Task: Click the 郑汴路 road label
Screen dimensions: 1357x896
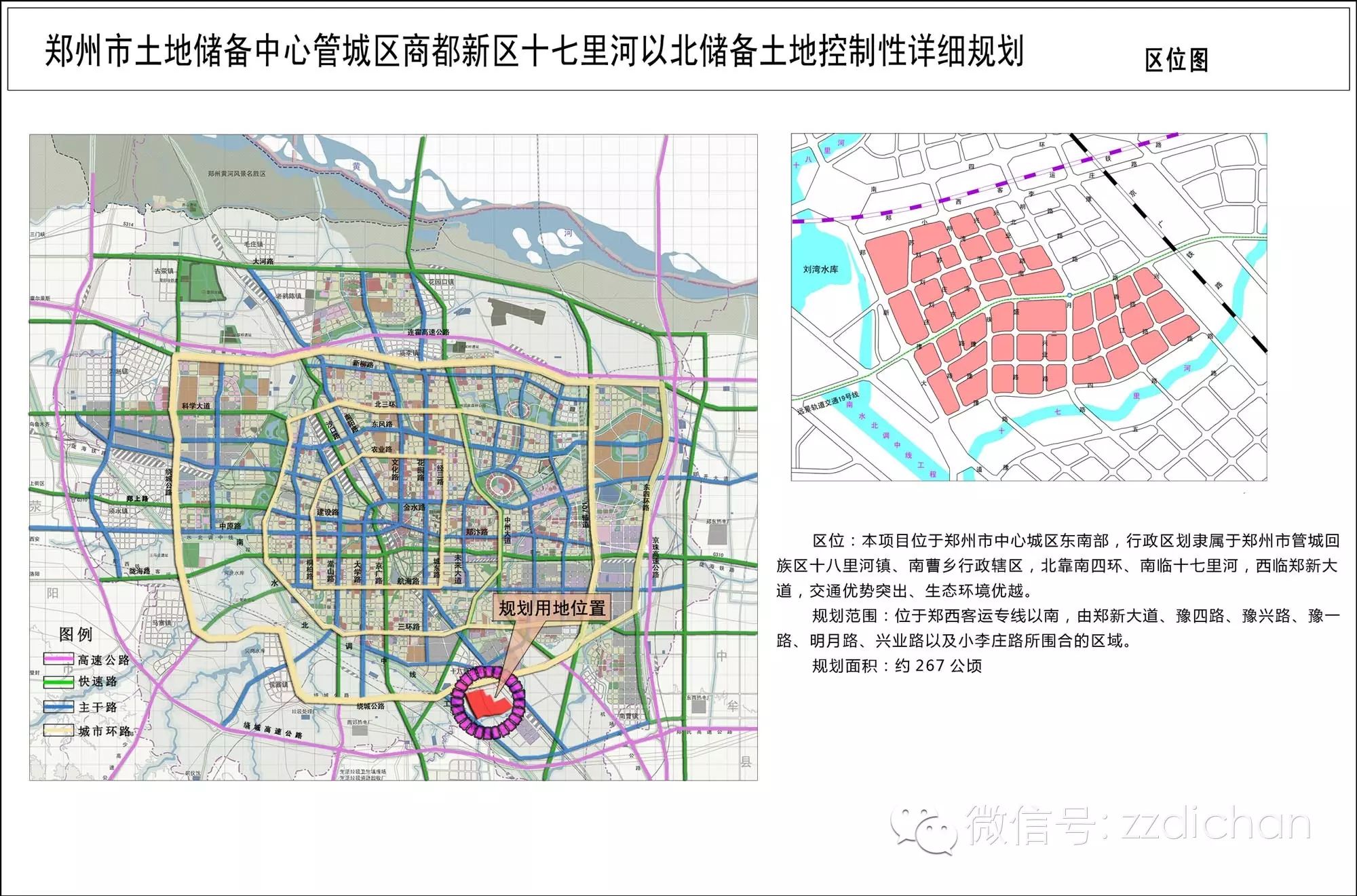Action: (477, 532)
